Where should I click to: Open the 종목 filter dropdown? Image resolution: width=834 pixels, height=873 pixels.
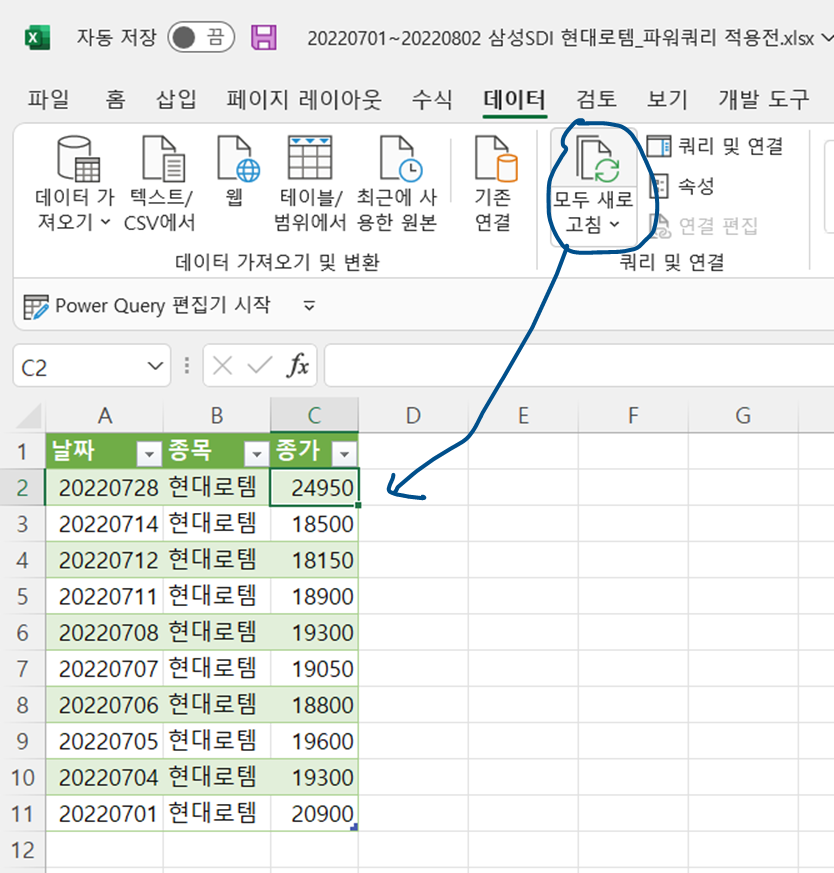(x=257, y=455)
